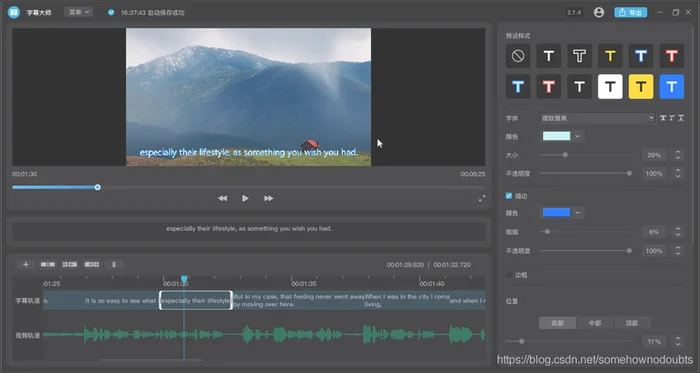Delete the selected subtitle with the trash icon

[114, 265]
